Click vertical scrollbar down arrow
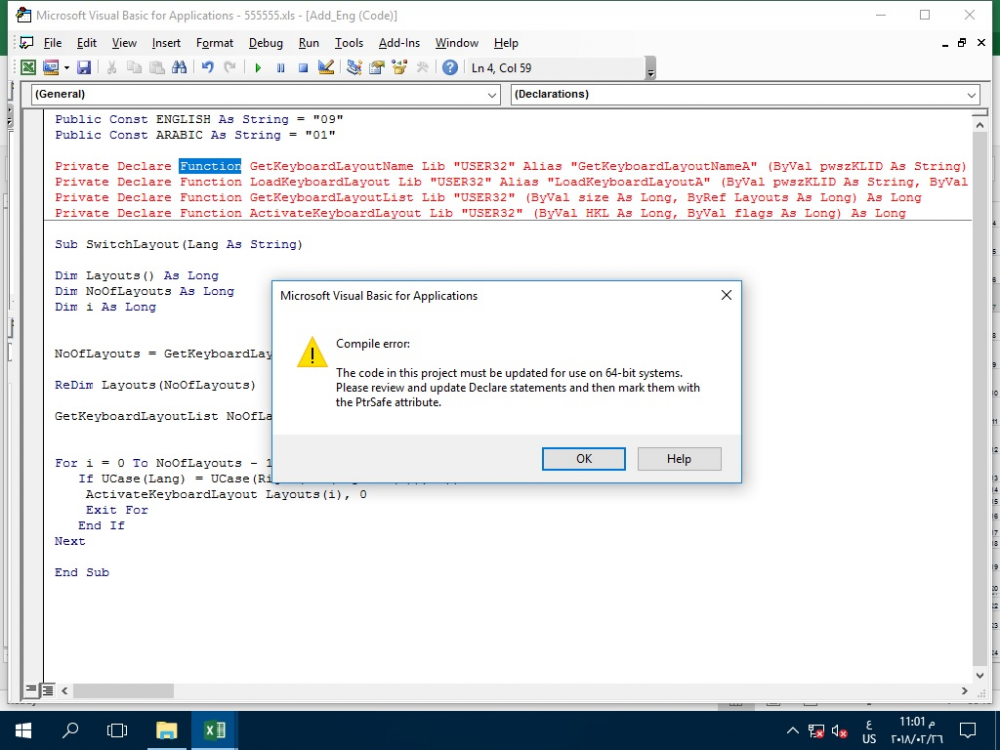The height and width of the screenshot is (750, 1000). click(980, 675)
